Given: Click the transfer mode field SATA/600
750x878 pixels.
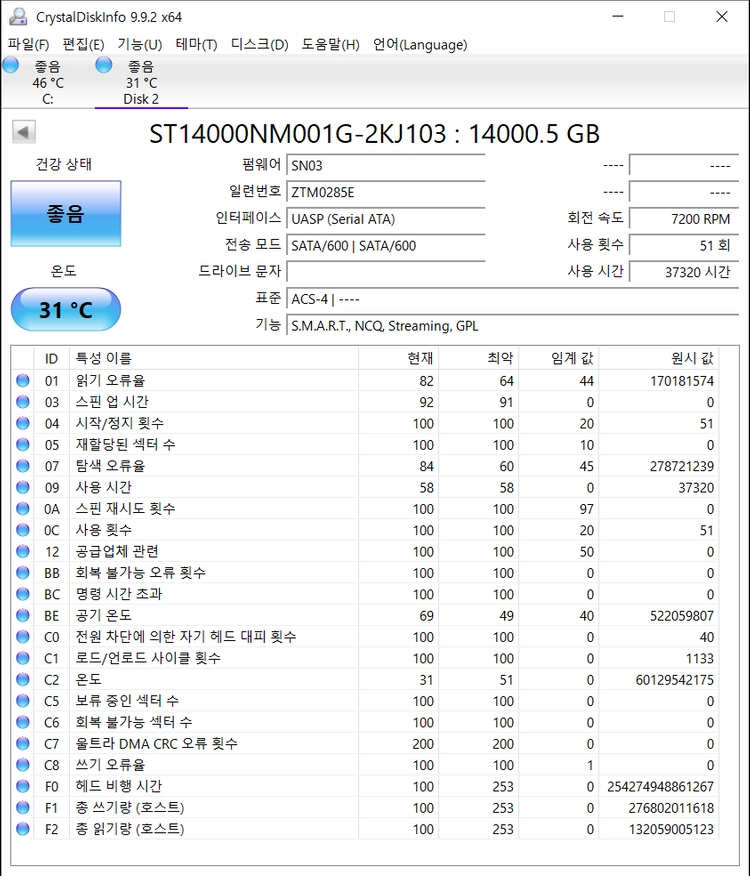Looking at the screenshot, I should pyautogui.click(x=385, y=246).
